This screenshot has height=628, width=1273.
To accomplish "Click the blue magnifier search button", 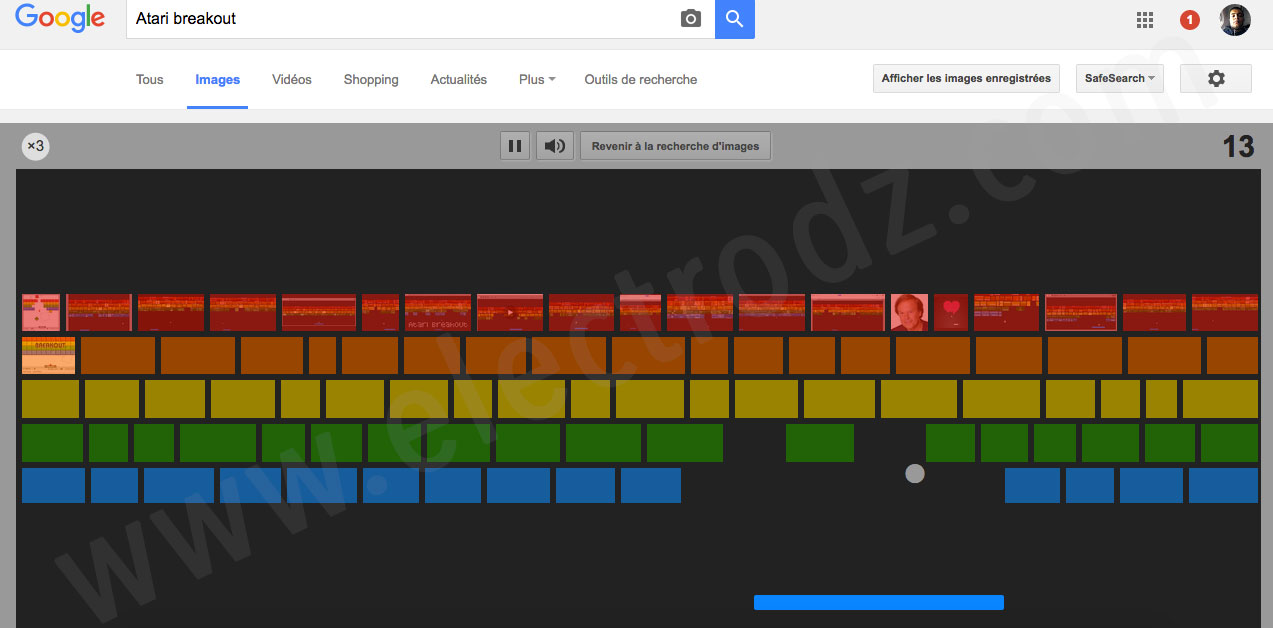I will 735,19.
